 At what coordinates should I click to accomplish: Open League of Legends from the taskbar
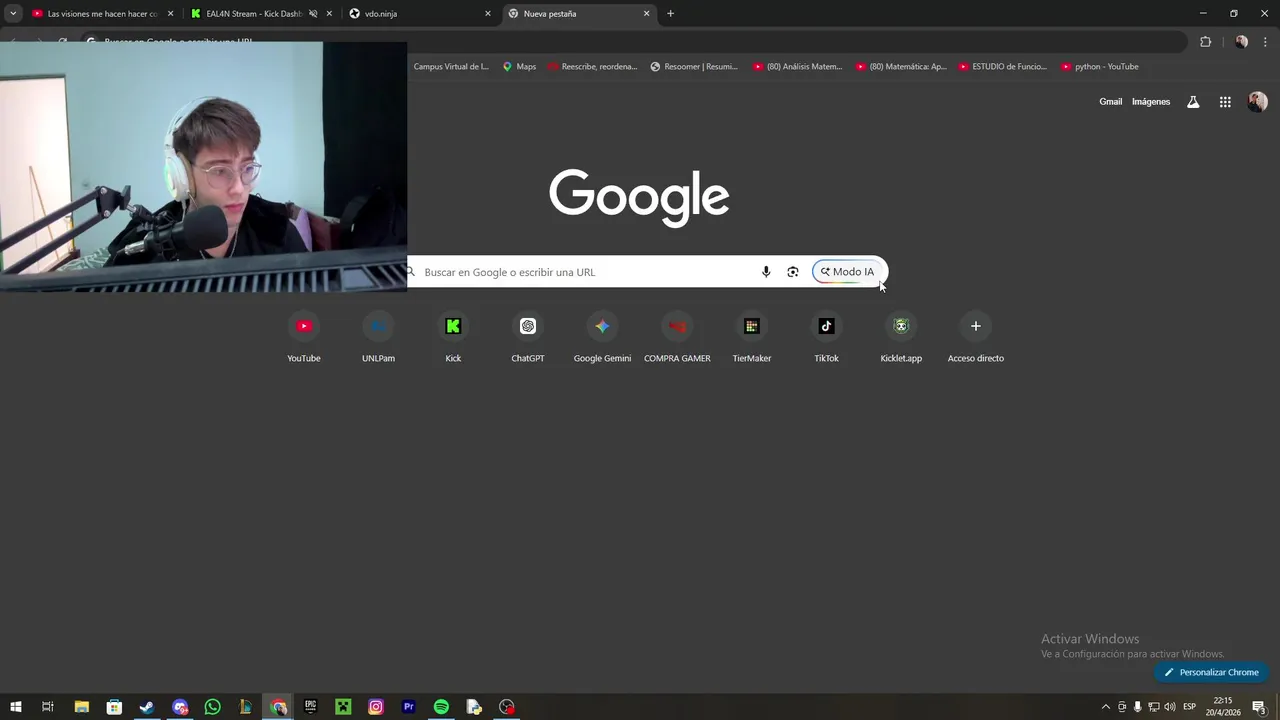tap(245, 707)
